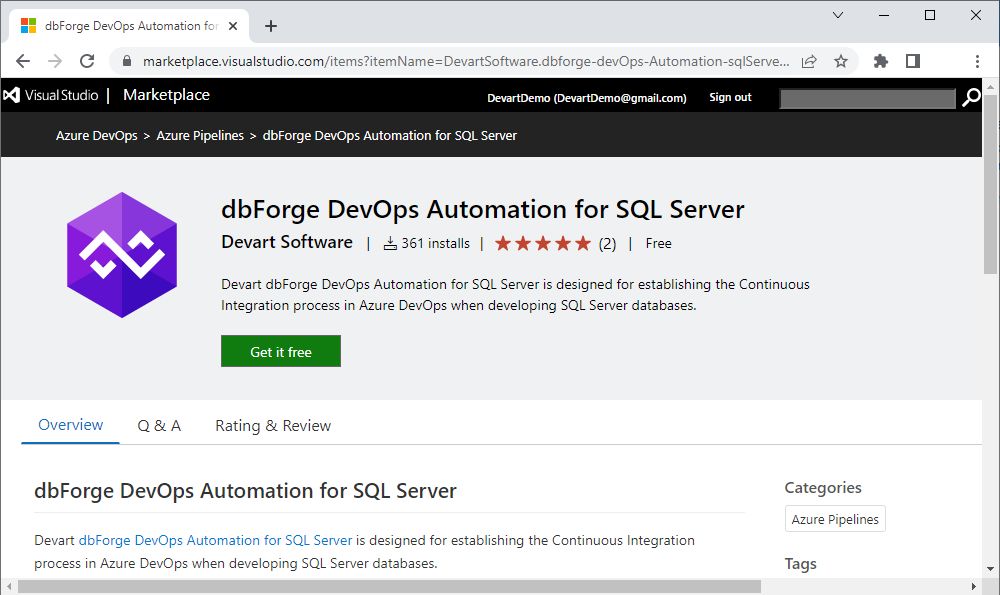Click the browser forward arrow

click(55, 61)
